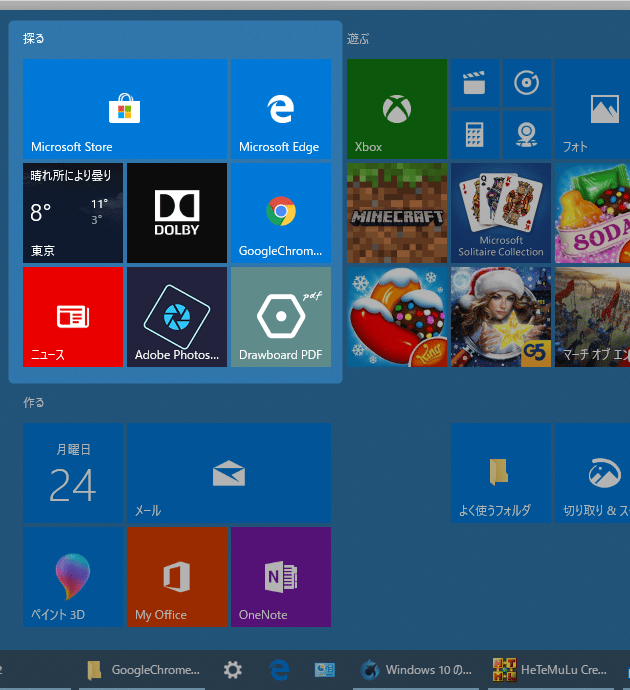Screen dimensions: 630x690
Task: Open the Groove Music disc tile
Action: [527, 83]
